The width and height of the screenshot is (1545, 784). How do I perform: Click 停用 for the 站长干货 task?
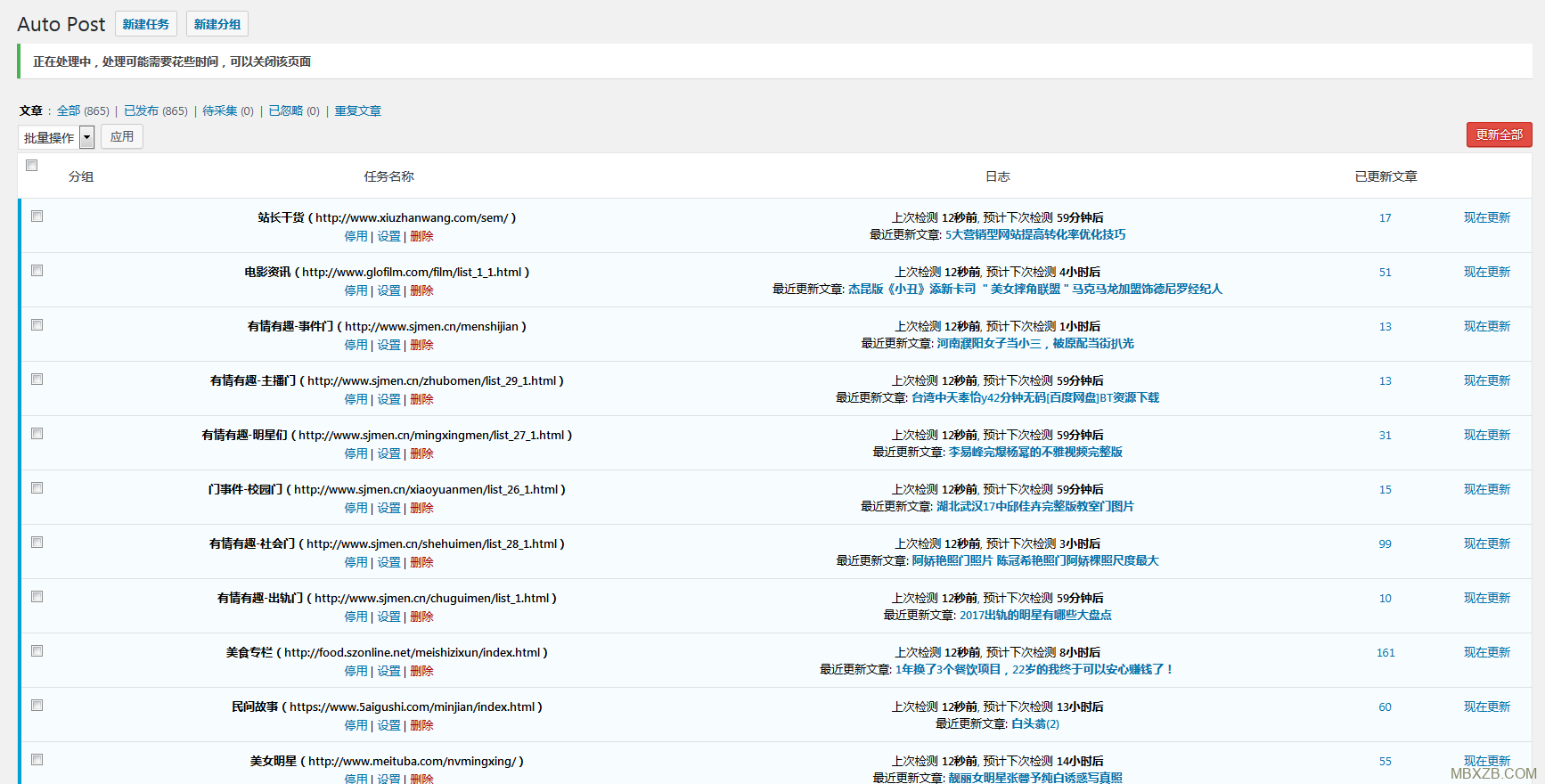356,237
